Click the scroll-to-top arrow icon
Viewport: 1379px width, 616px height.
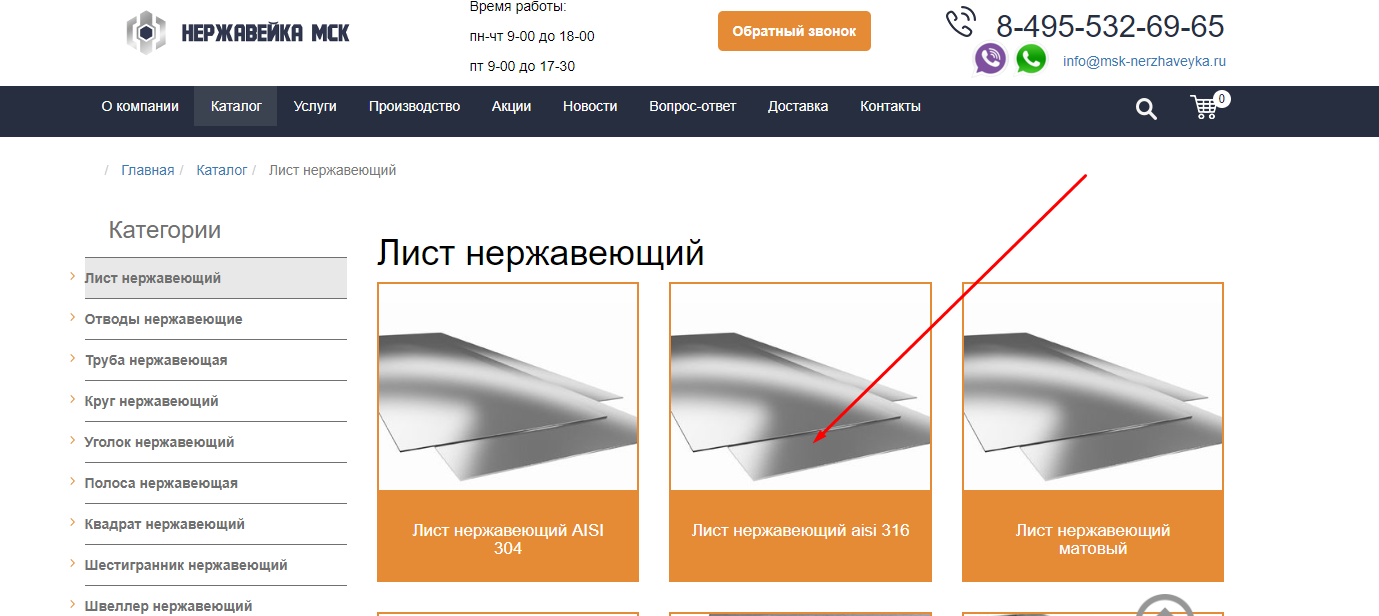coord(1165,606)
